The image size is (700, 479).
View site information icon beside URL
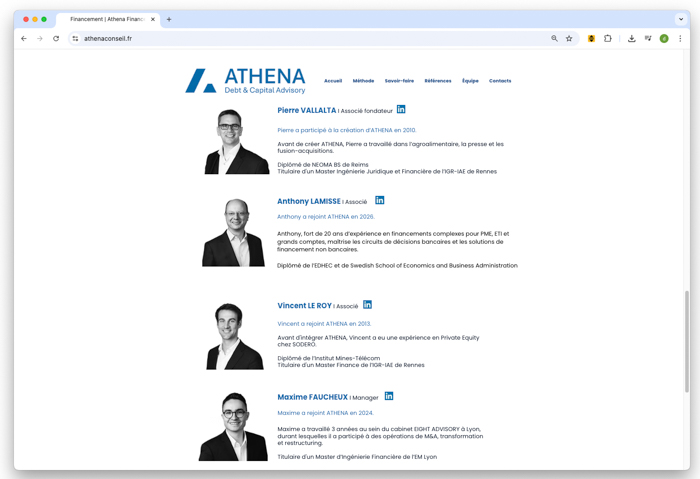point(75,38)
